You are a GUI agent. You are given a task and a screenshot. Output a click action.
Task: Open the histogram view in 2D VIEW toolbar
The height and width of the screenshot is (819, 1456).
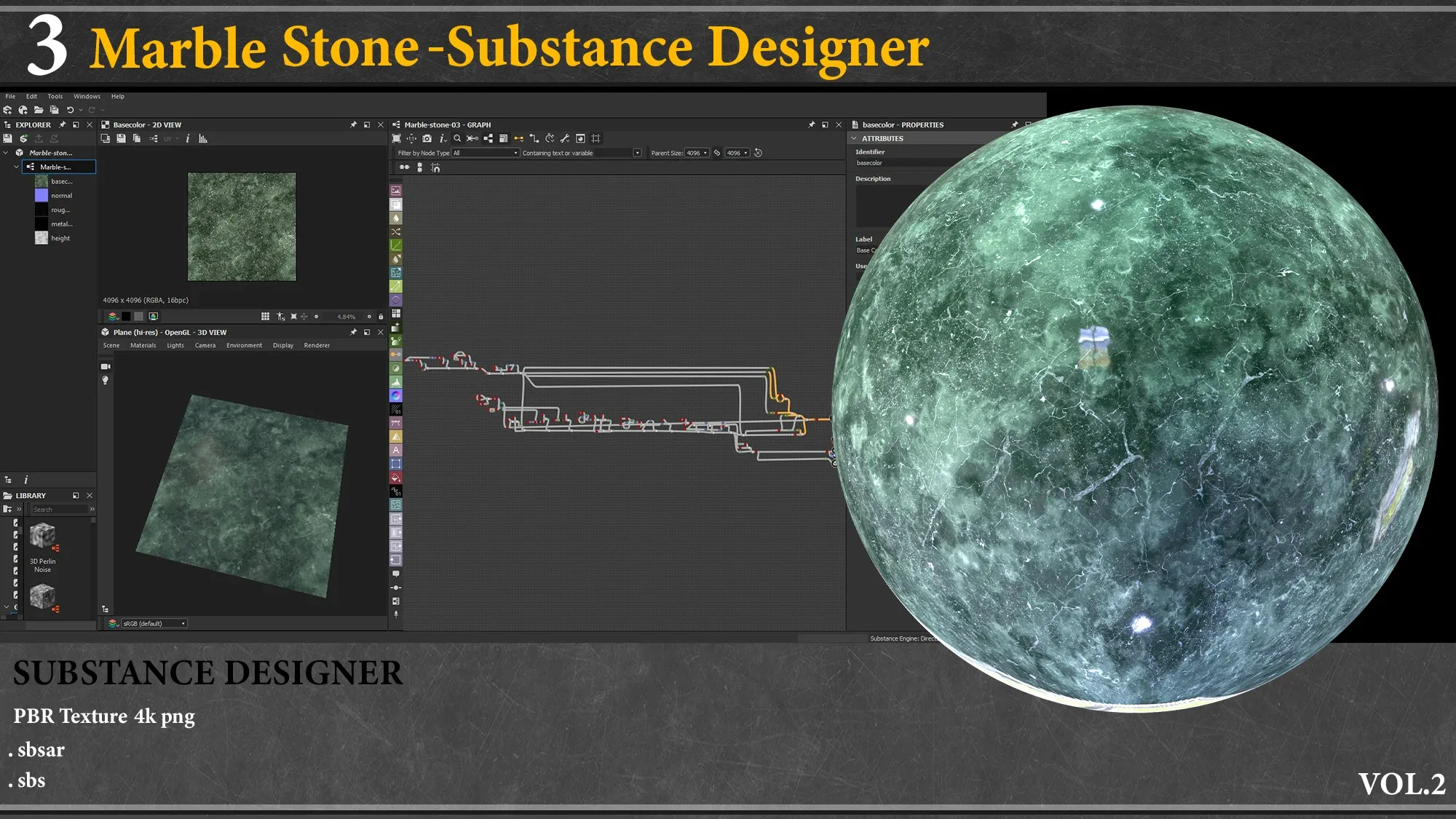pos(202,138)
